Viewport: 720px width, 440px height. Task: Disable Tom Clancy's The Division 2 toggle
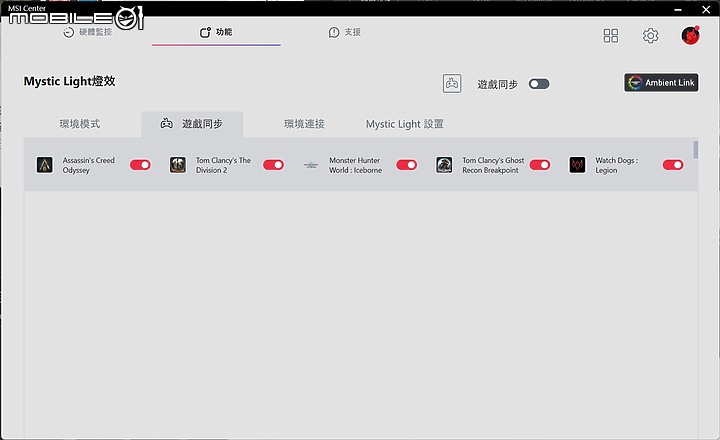click(273, 165)
